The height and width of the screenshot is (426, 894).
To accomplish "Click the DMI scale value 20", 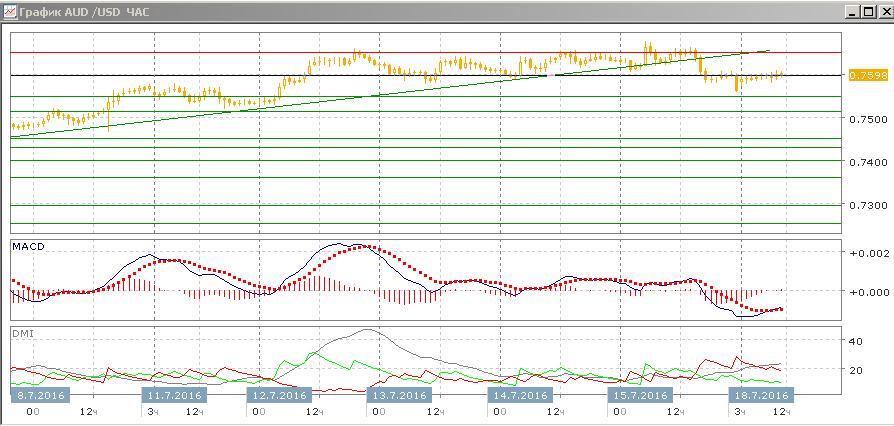I will tap(856, 370).
